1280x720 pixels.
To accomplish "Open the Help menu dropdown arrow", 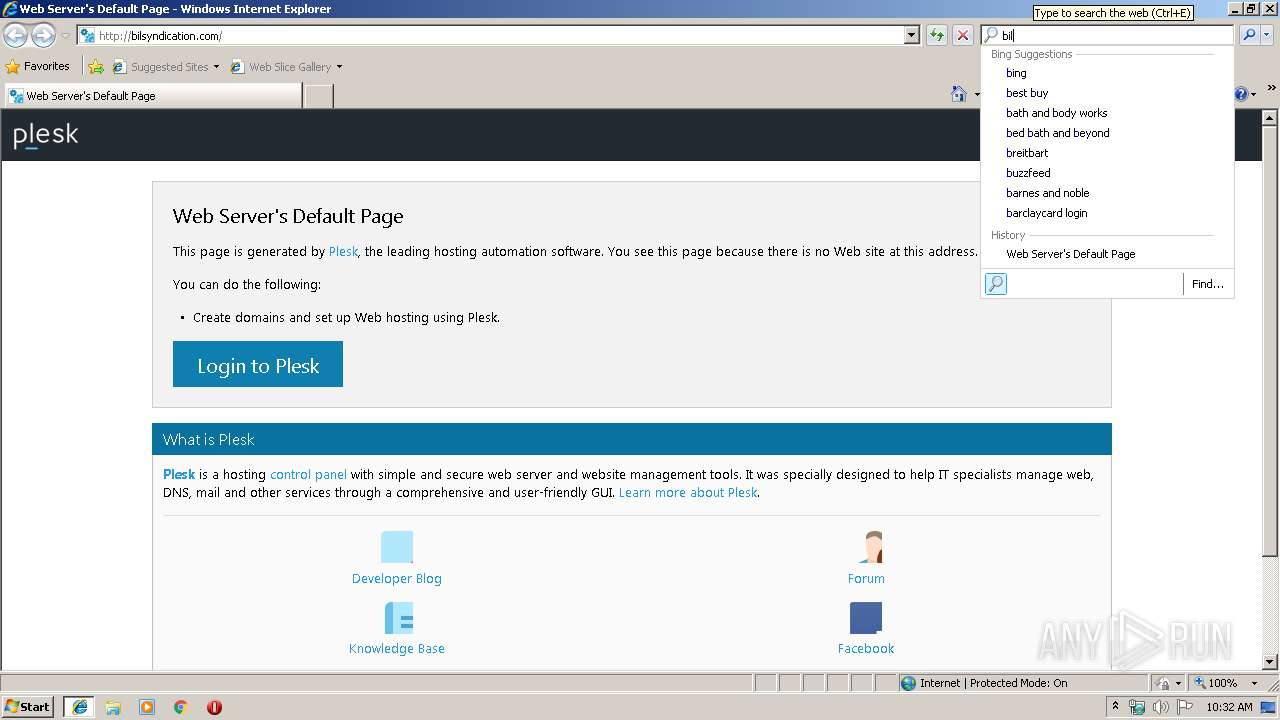I will coord(1253,94).
